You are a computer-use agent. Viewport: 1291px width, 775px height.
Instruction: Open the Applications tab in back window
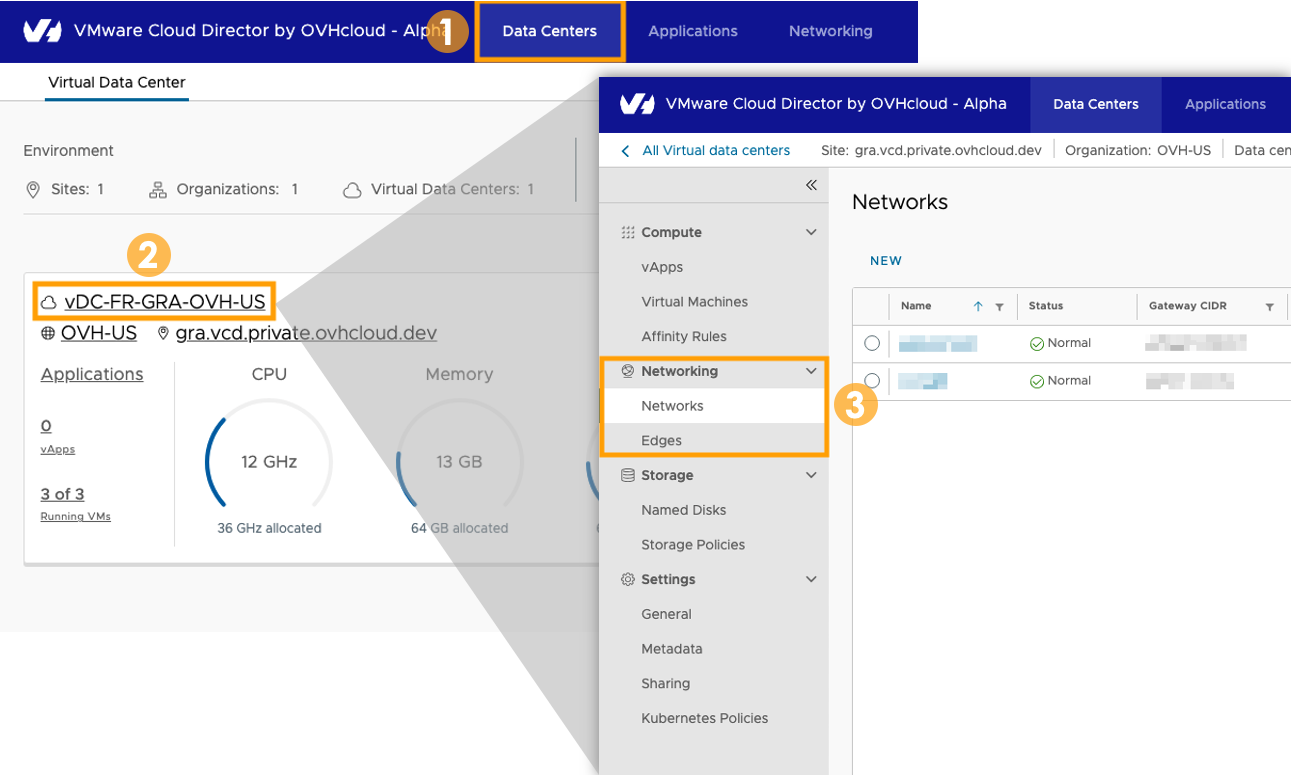point(693,31)
